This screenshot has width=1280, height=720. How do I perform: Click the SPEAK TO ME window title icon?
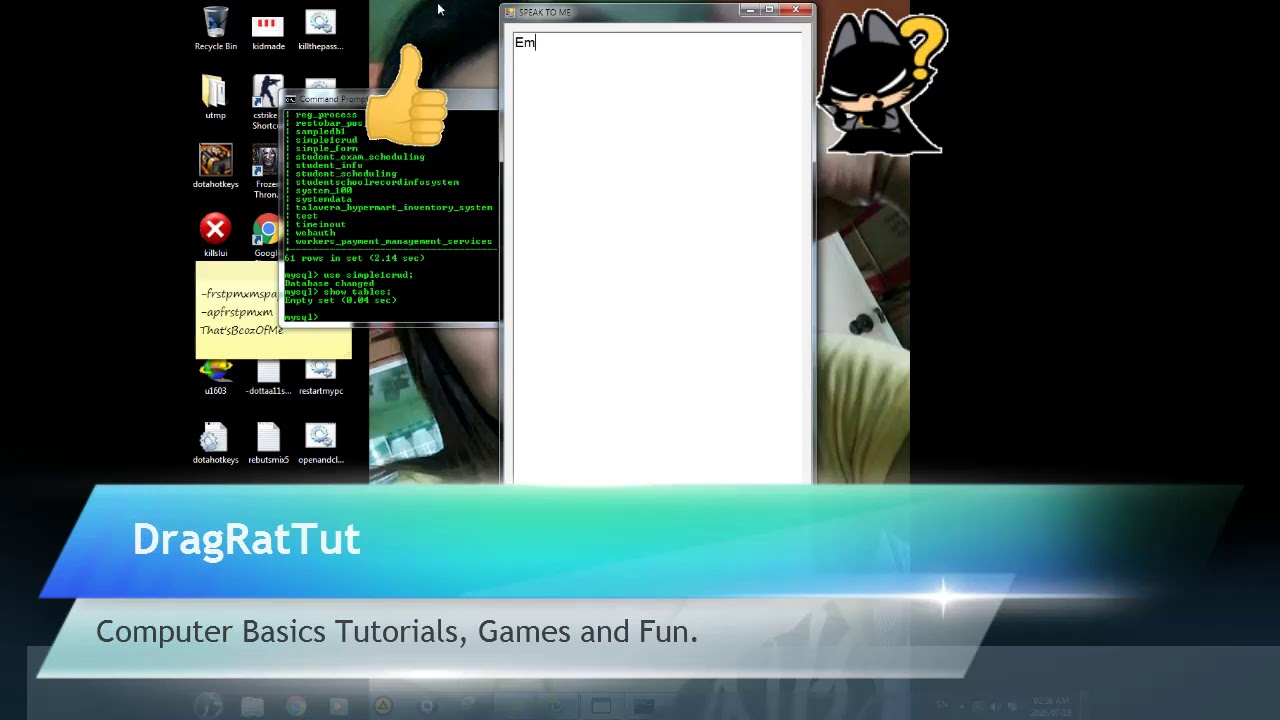pyautogui.click(x=510, y=12)
